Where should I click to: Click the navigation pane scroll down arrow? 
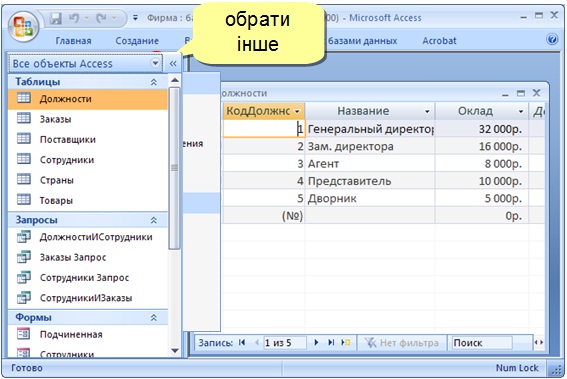click(x=175, y=350)
